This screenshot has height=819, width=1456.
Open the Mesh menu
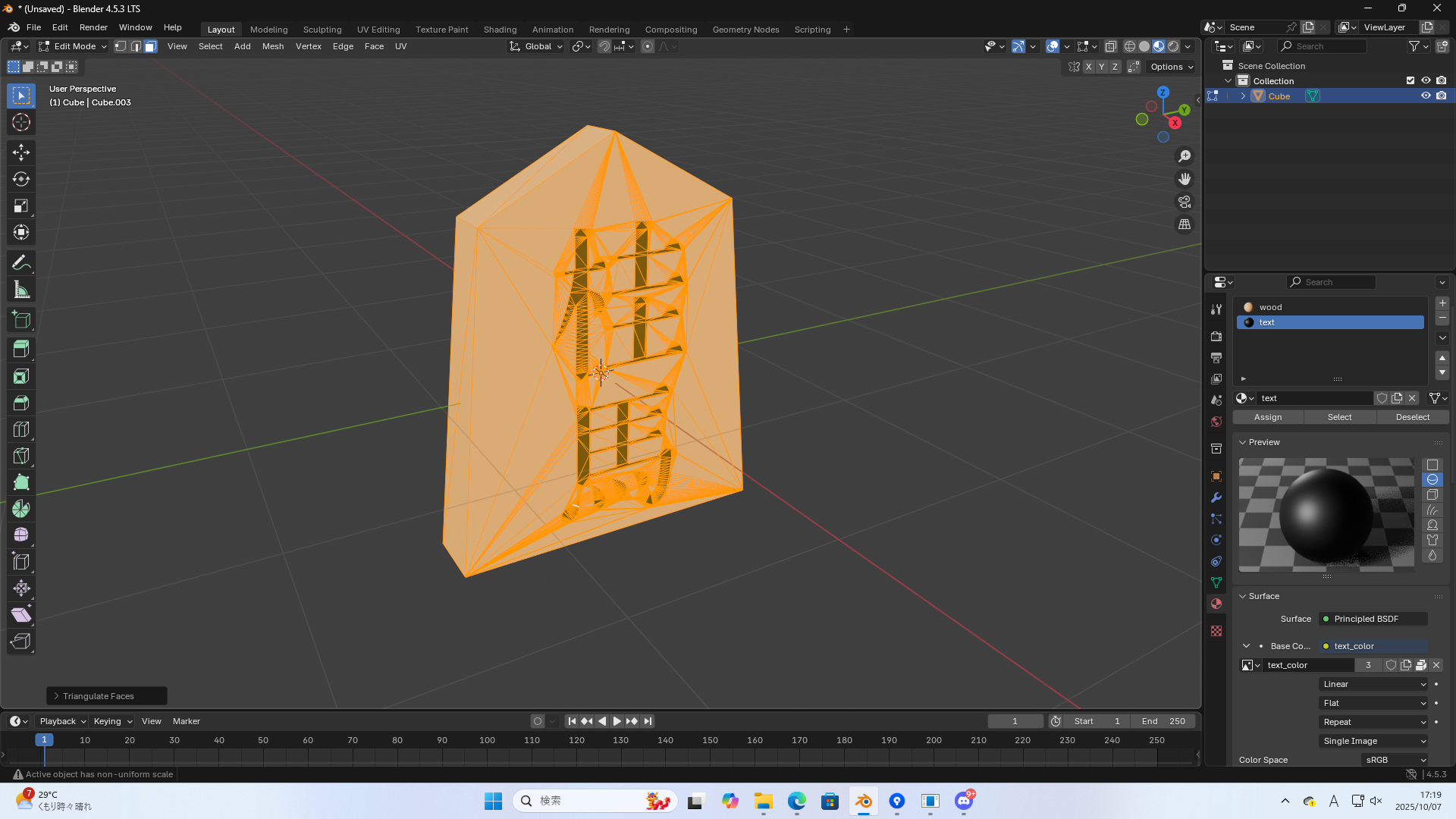click(273, 46)
